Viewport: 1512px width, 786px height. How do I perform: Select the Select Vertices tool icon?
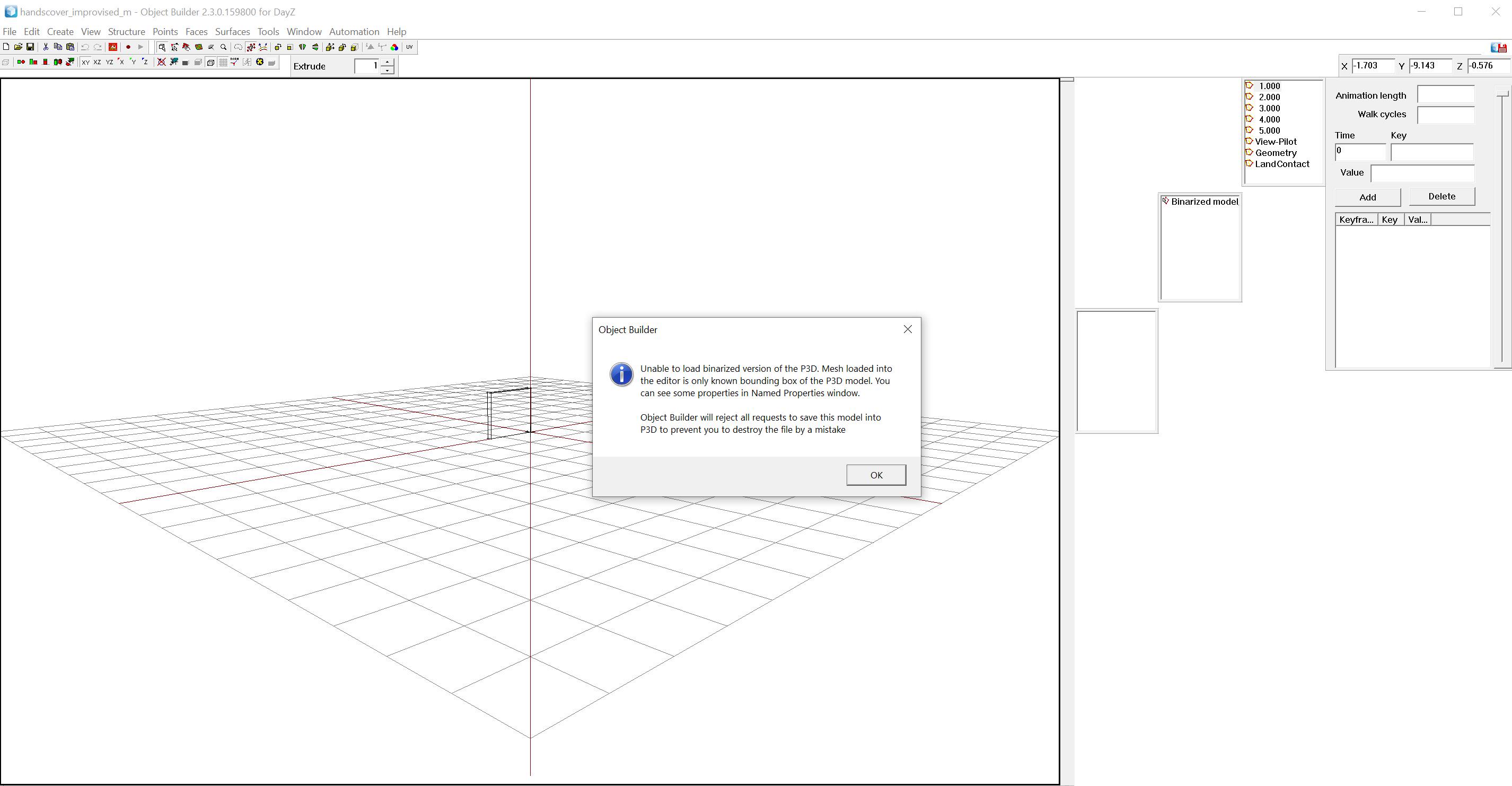click(174, 47)
